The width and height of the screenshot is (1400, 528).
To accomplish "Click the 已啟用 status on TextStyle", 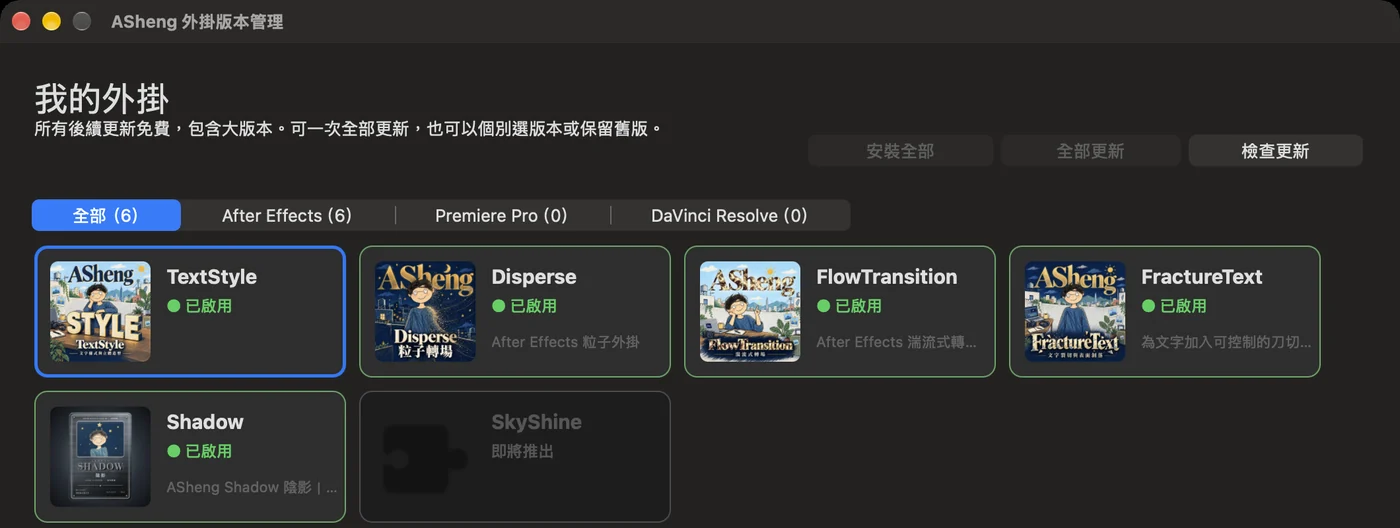I will (209, 306).
